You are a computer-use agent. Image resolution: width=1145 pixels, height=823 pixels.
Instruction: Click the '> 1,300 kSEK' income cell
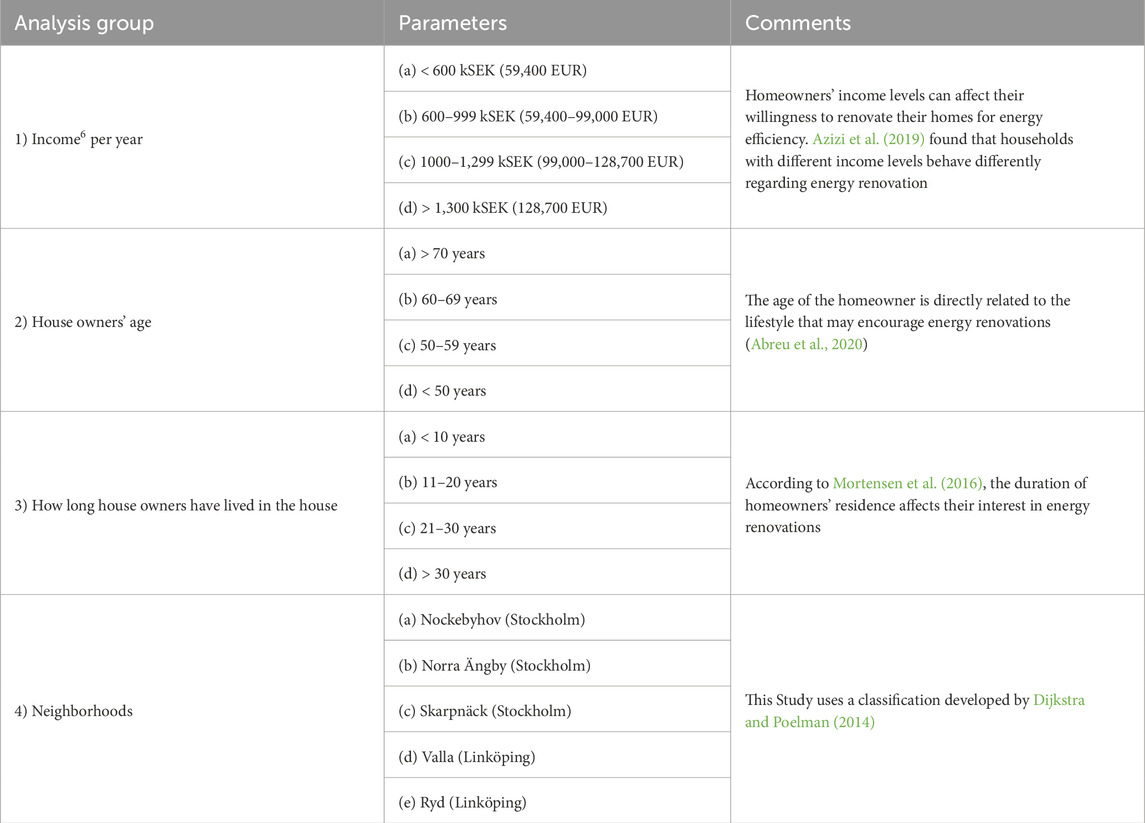[557, 206]
